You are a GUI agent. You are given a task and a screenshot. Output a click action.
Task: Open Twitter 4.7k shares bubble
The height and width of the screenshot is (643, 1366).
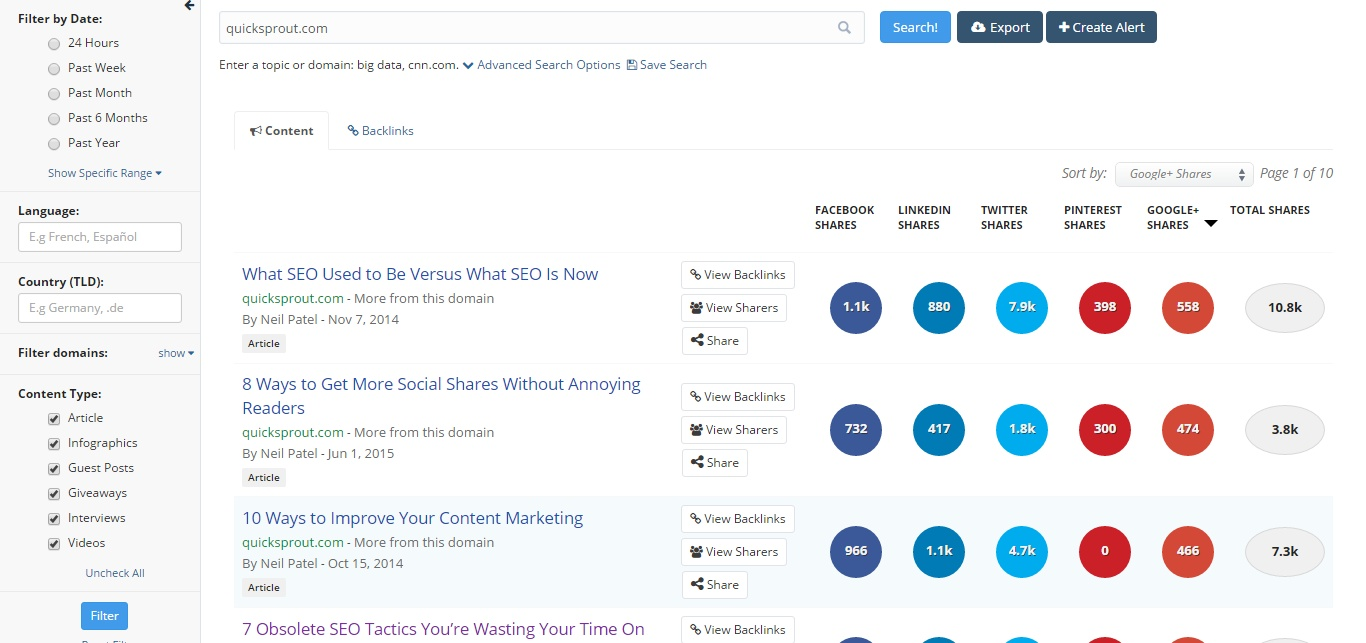[x=1022, y=551]
